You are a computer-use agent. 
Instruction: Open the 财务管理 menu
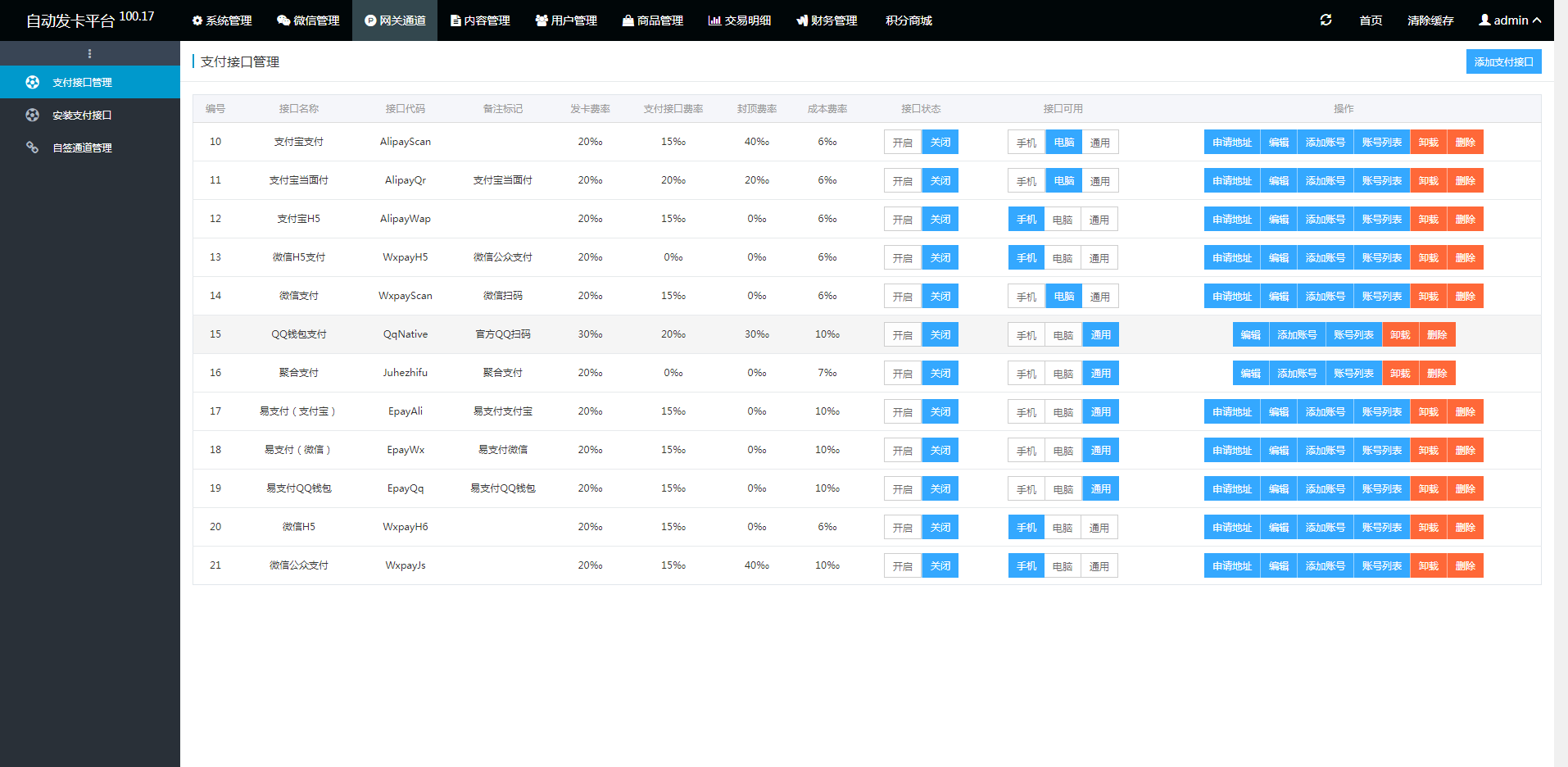(827, 20)
